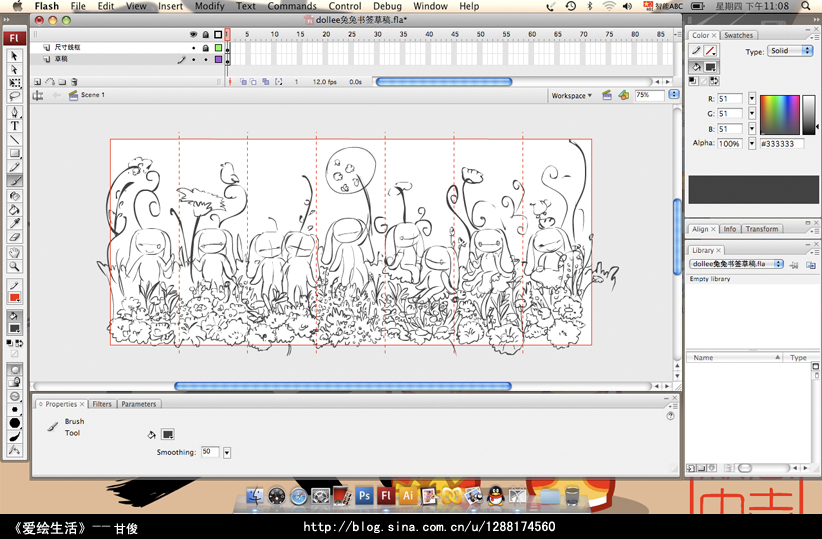
Task: Select the Line tool
Action: 14,139
